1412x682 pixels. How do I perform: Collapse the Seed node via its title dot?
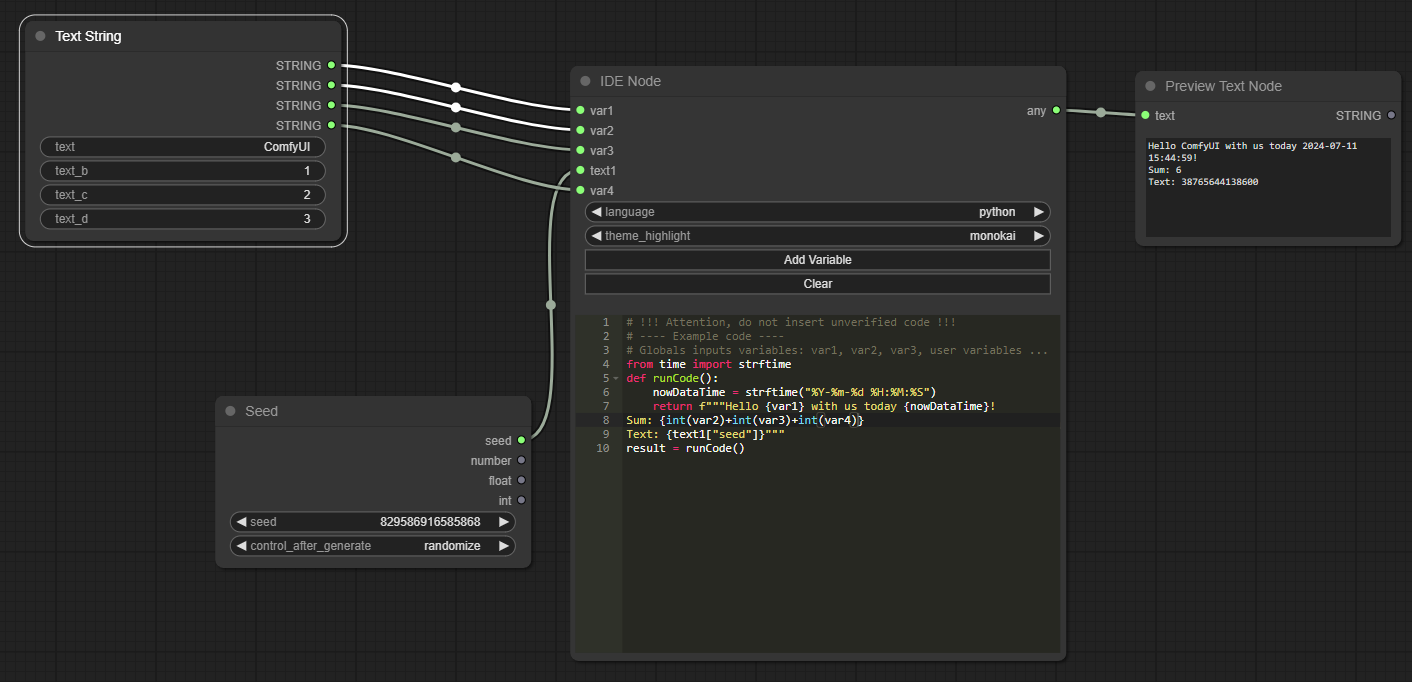click(232, 411)
